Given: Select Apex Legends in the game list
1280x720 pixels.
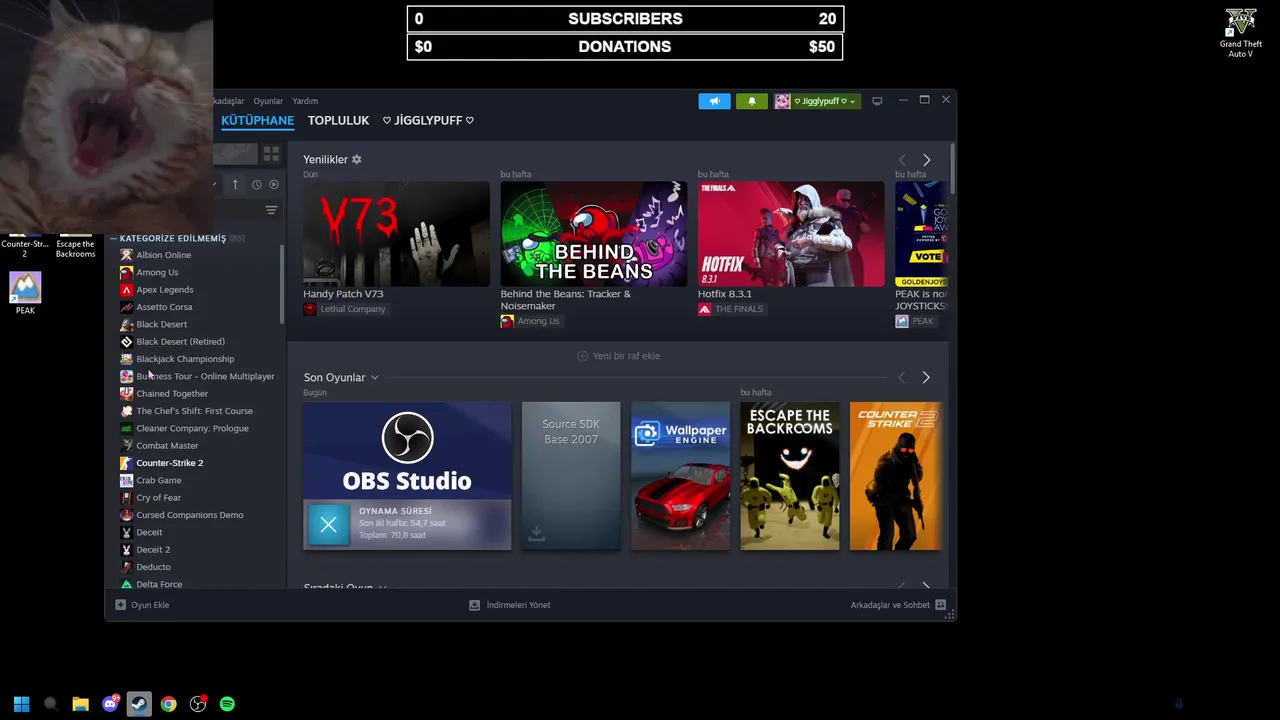Looking at the screenshot, I should pyautogui.click(x=164, y=290).
